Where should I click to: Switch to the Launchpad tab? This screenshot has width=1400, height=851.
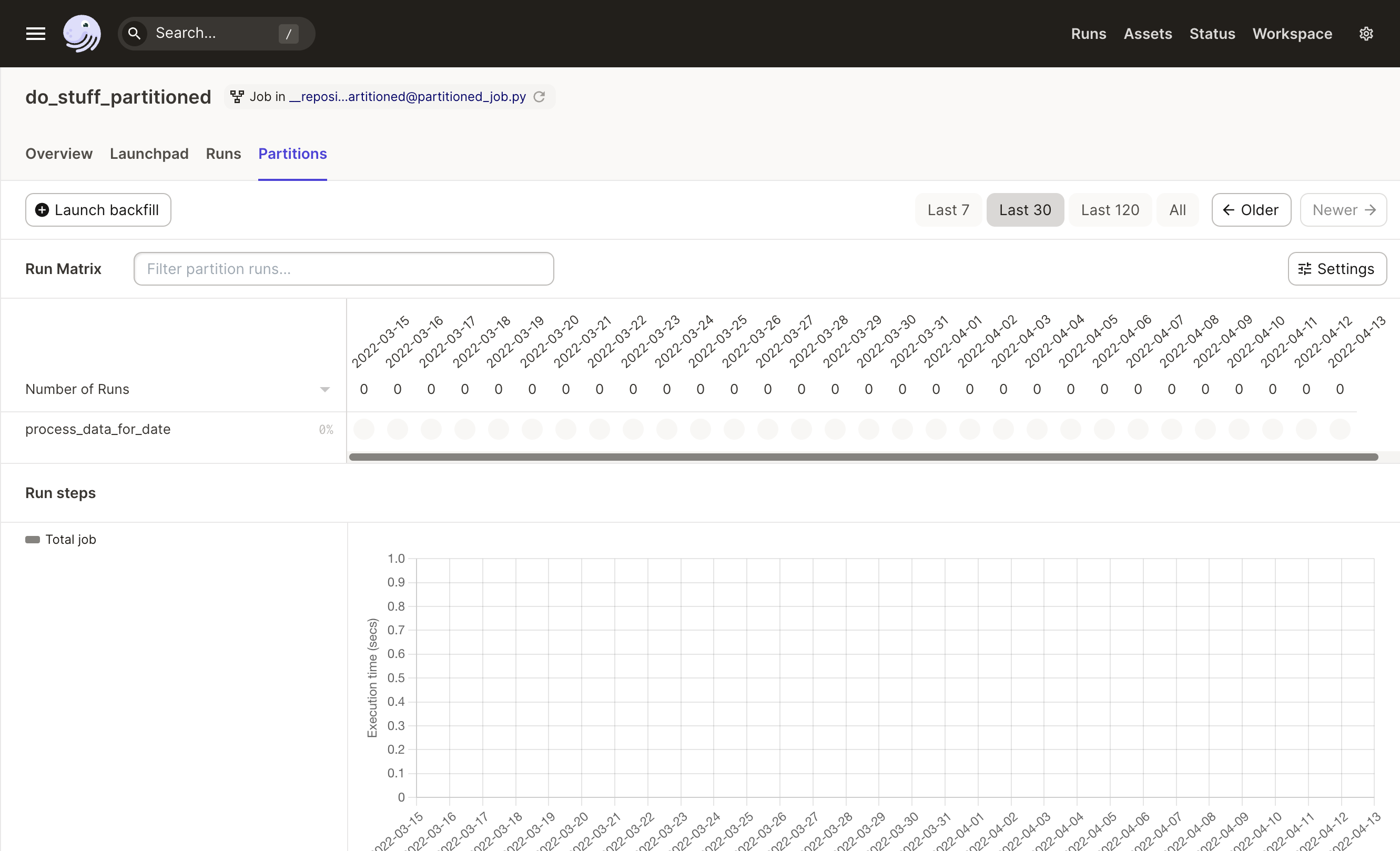pyautogui.click(x=149, y=154)
